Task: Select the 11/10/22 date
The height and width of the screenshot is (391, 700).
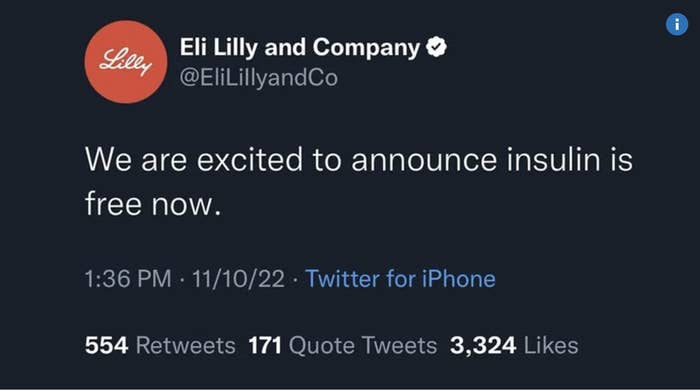Action: coord(238,279)
